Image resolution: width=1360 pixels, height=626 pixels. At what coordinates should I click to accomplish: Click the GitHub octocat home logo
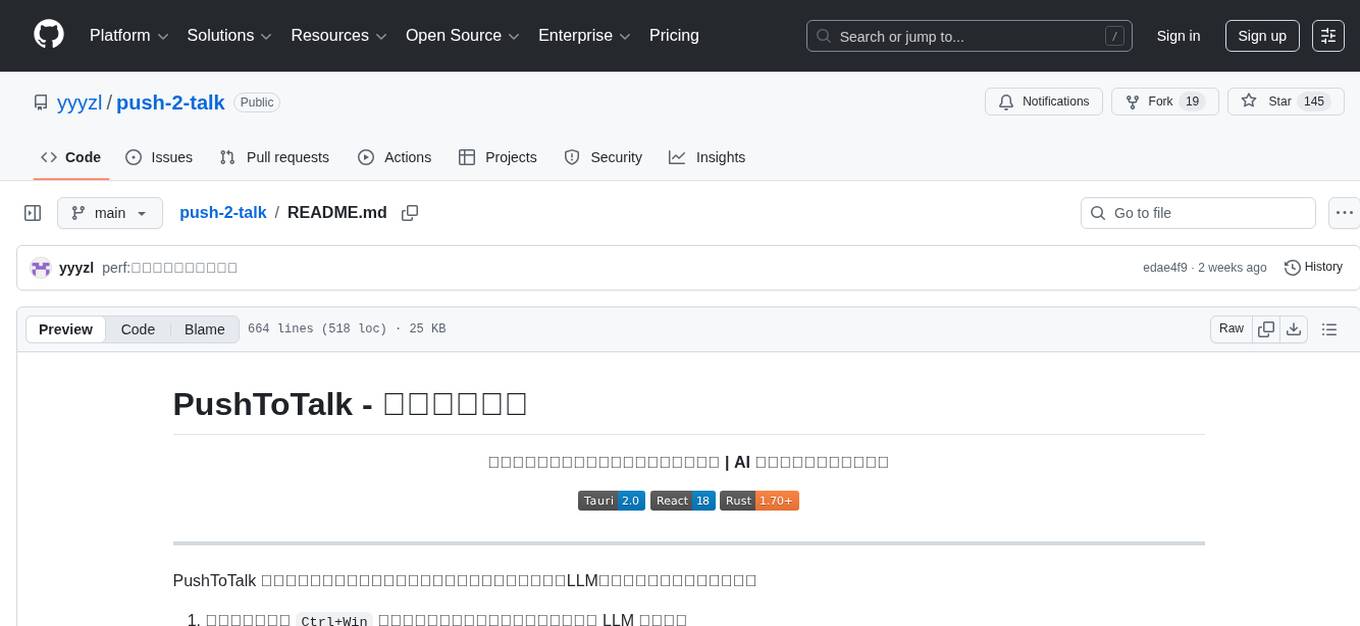(x=48, y=35)
